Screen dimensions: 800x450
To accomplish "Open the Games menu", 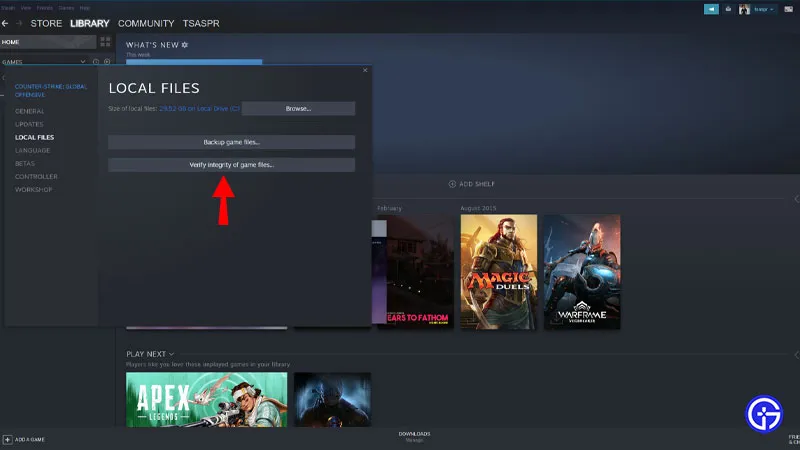I will pos(66,8).
